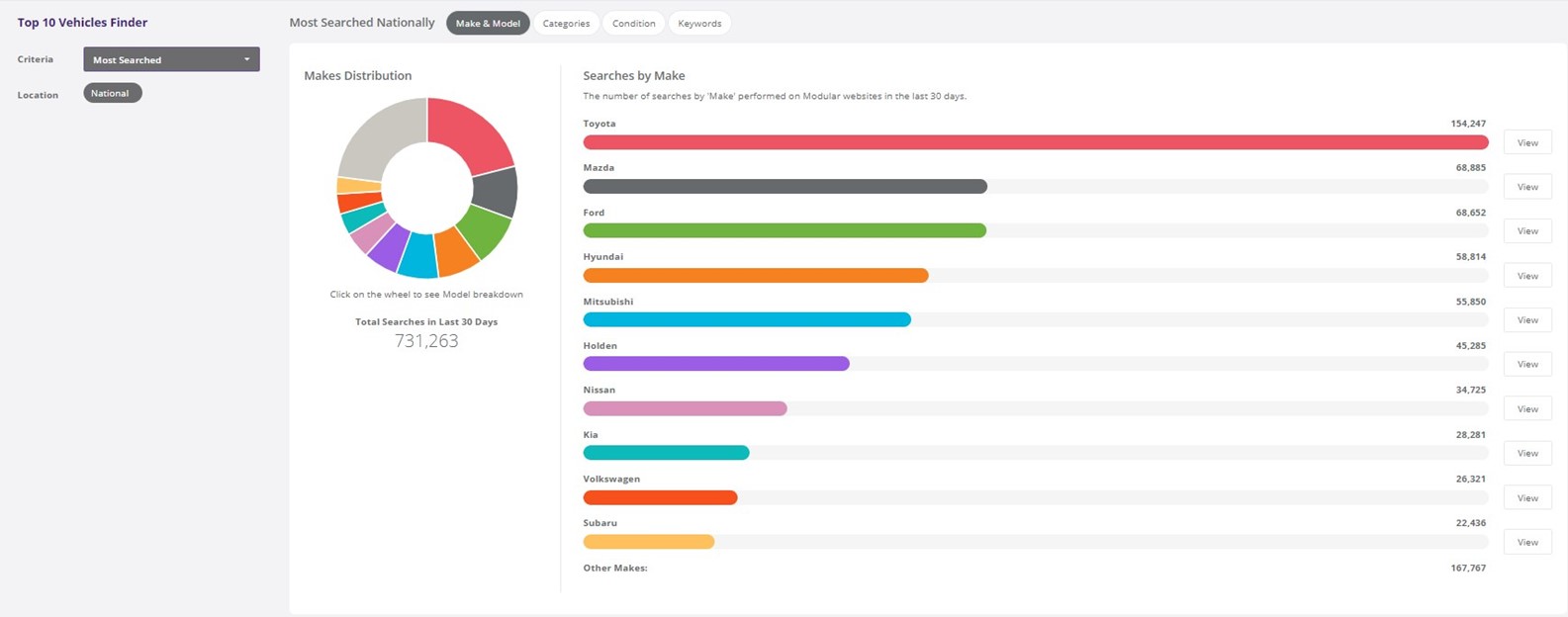Click the dark gray Mazda donut segment

pyautogui.click(x=494, y=191)
